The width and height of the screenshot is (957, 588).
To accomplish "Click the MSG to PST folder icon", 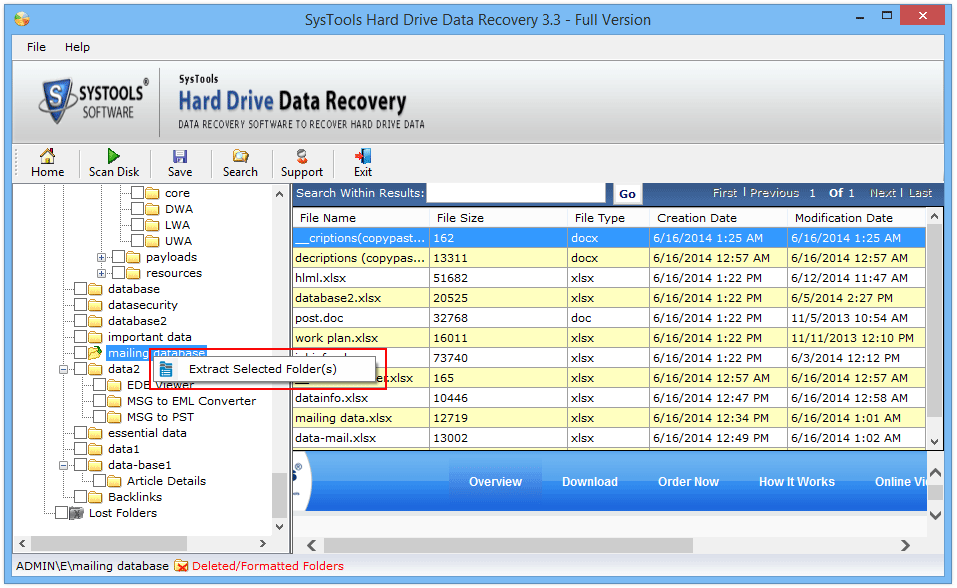I will click(114, 417).
